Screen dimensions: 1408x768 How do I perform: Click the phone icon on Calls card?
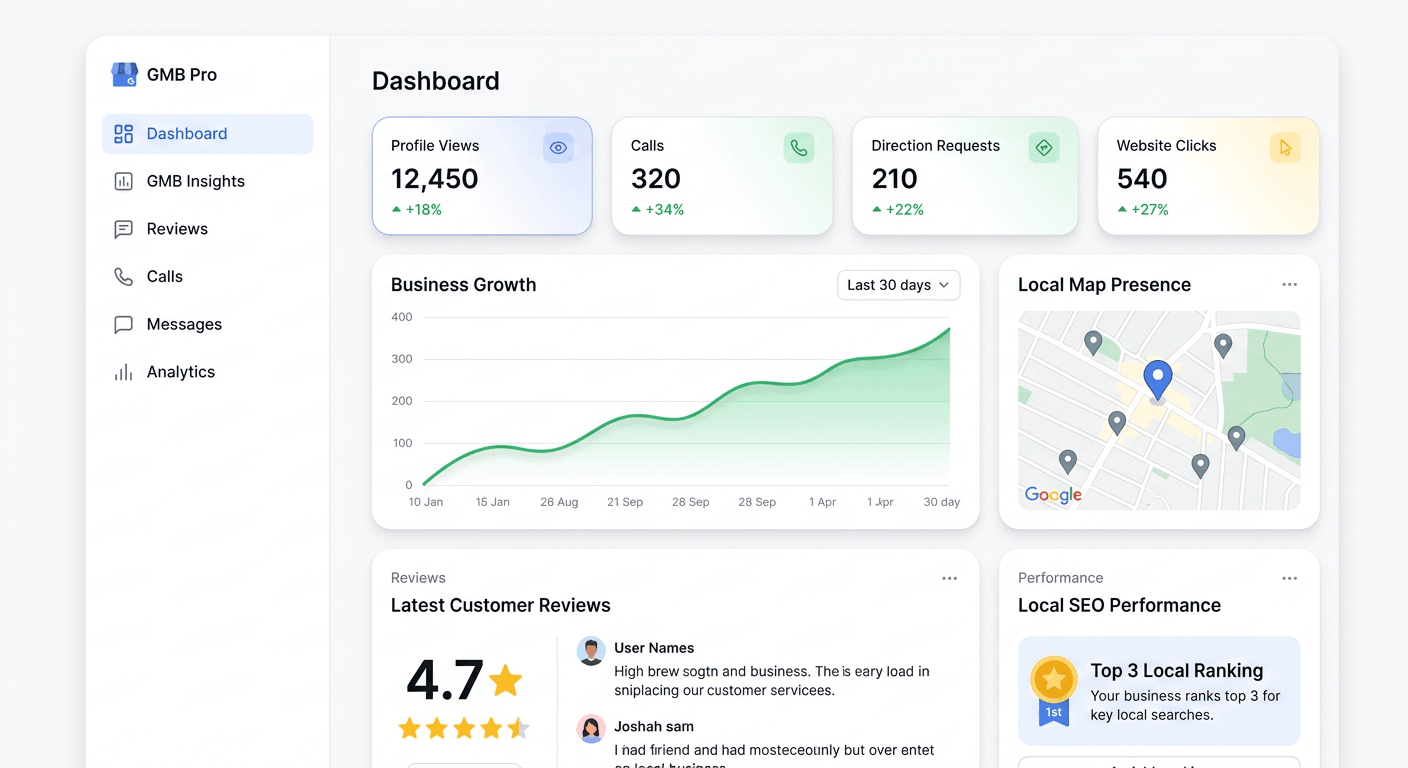[x=798, y=148]
